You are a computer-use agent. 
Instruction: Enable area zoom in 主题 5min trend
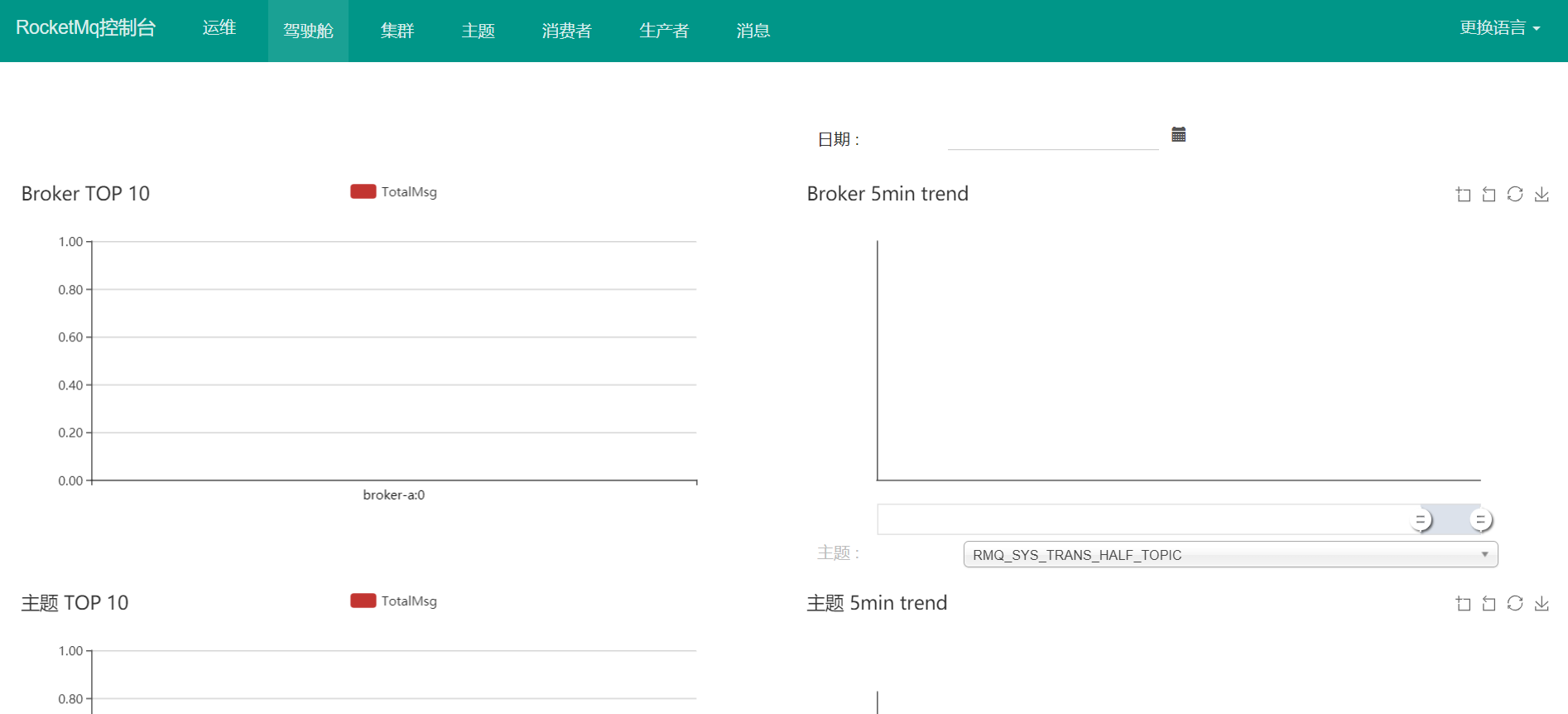1463,603
